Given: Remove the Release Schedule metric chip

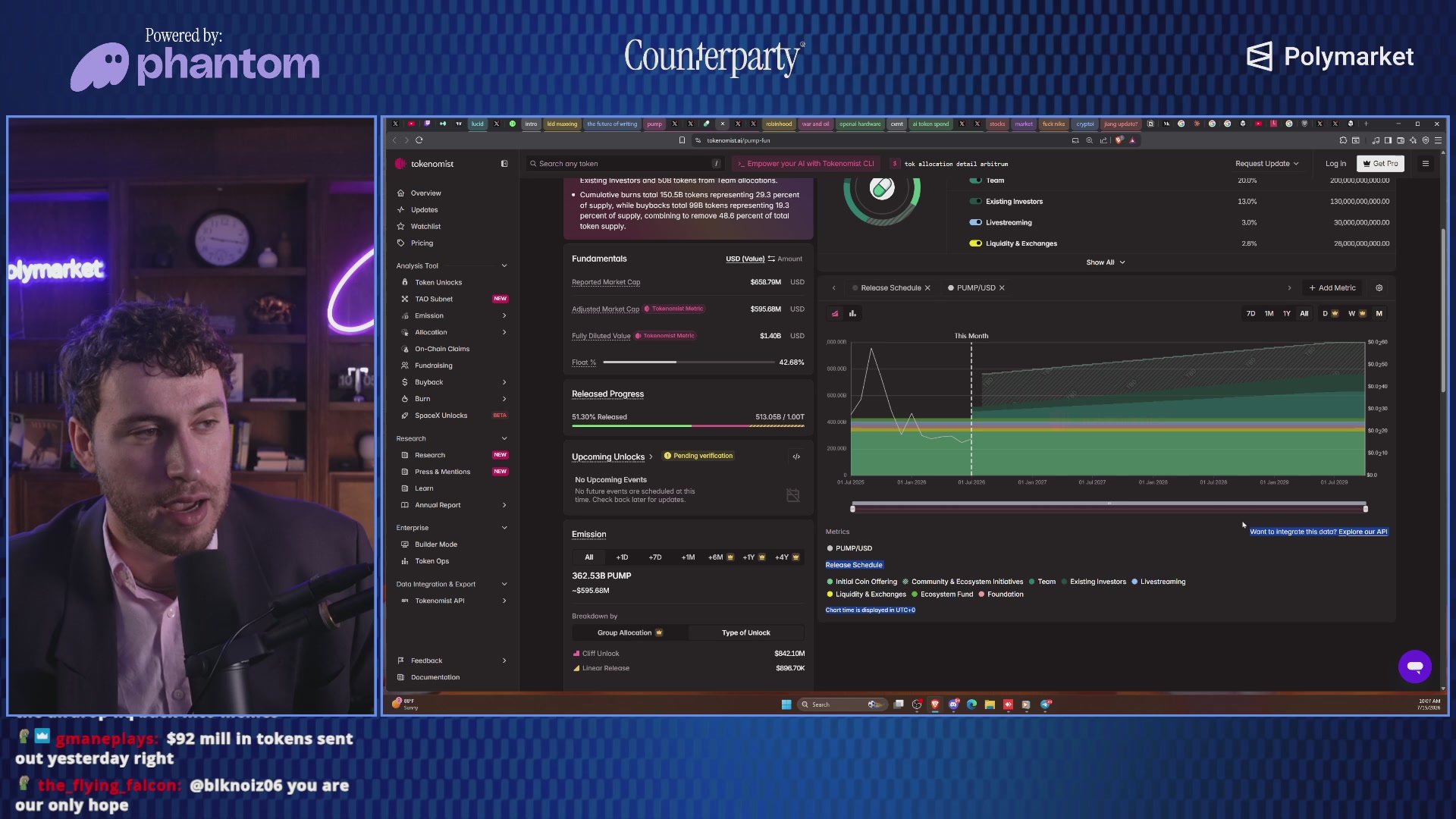Looking at the screenshot, I should point(927,288).
